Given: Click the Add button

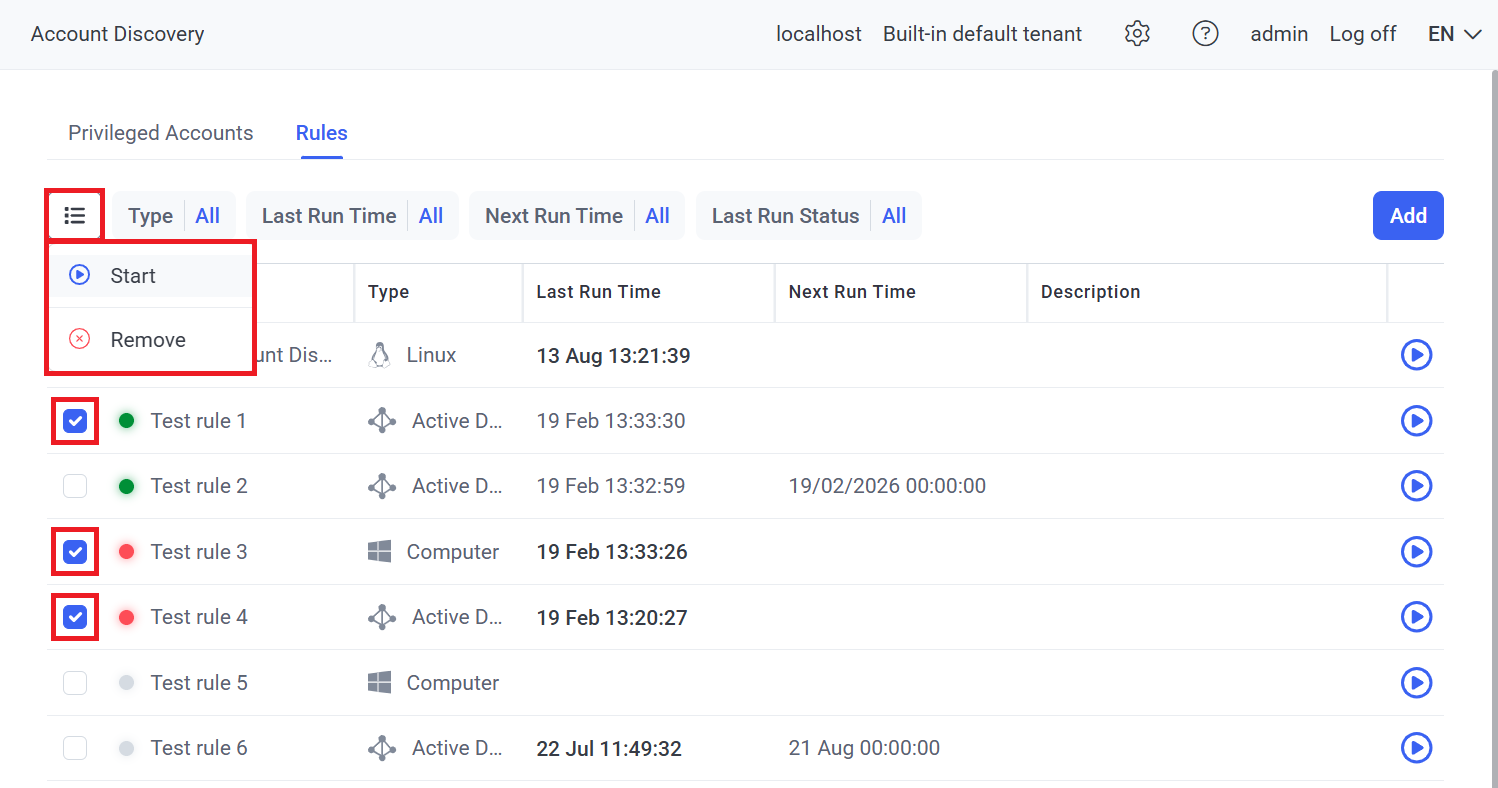Looking at the screenshot, I should (x=1407, y=216).
